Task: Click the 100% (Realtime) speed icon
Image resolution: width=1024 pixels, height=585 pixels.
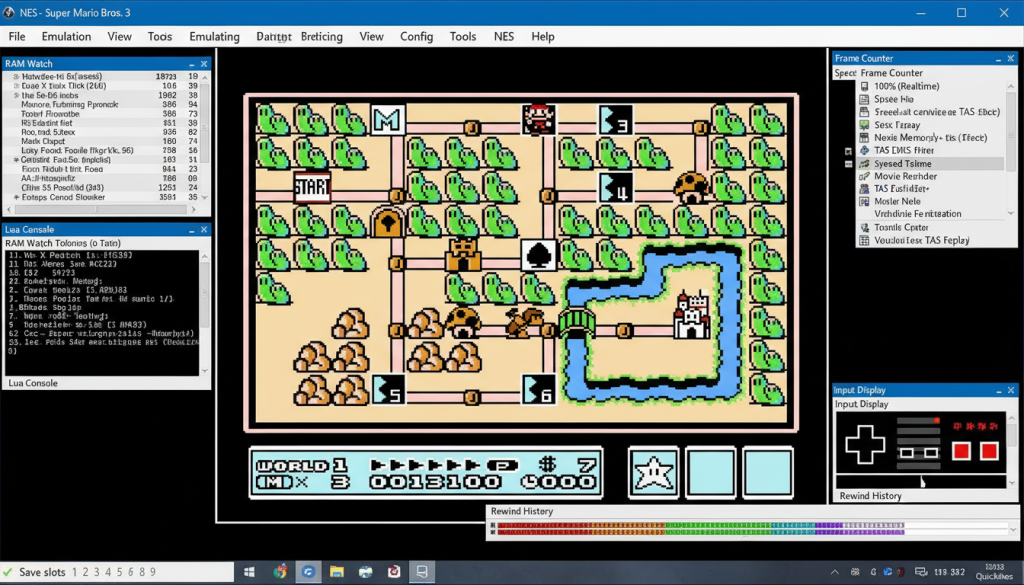Action: 865,86
